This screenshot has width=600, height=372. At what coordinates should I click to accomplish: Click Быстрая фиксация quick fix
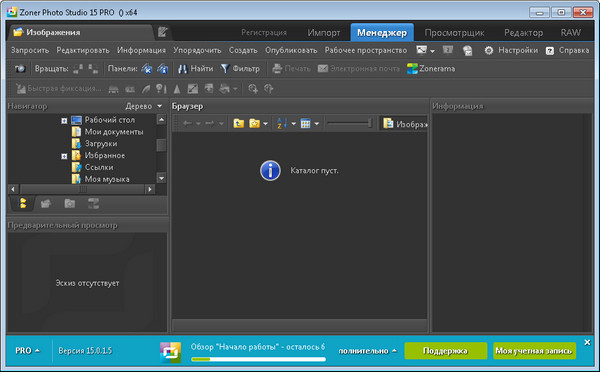point(59,89)
